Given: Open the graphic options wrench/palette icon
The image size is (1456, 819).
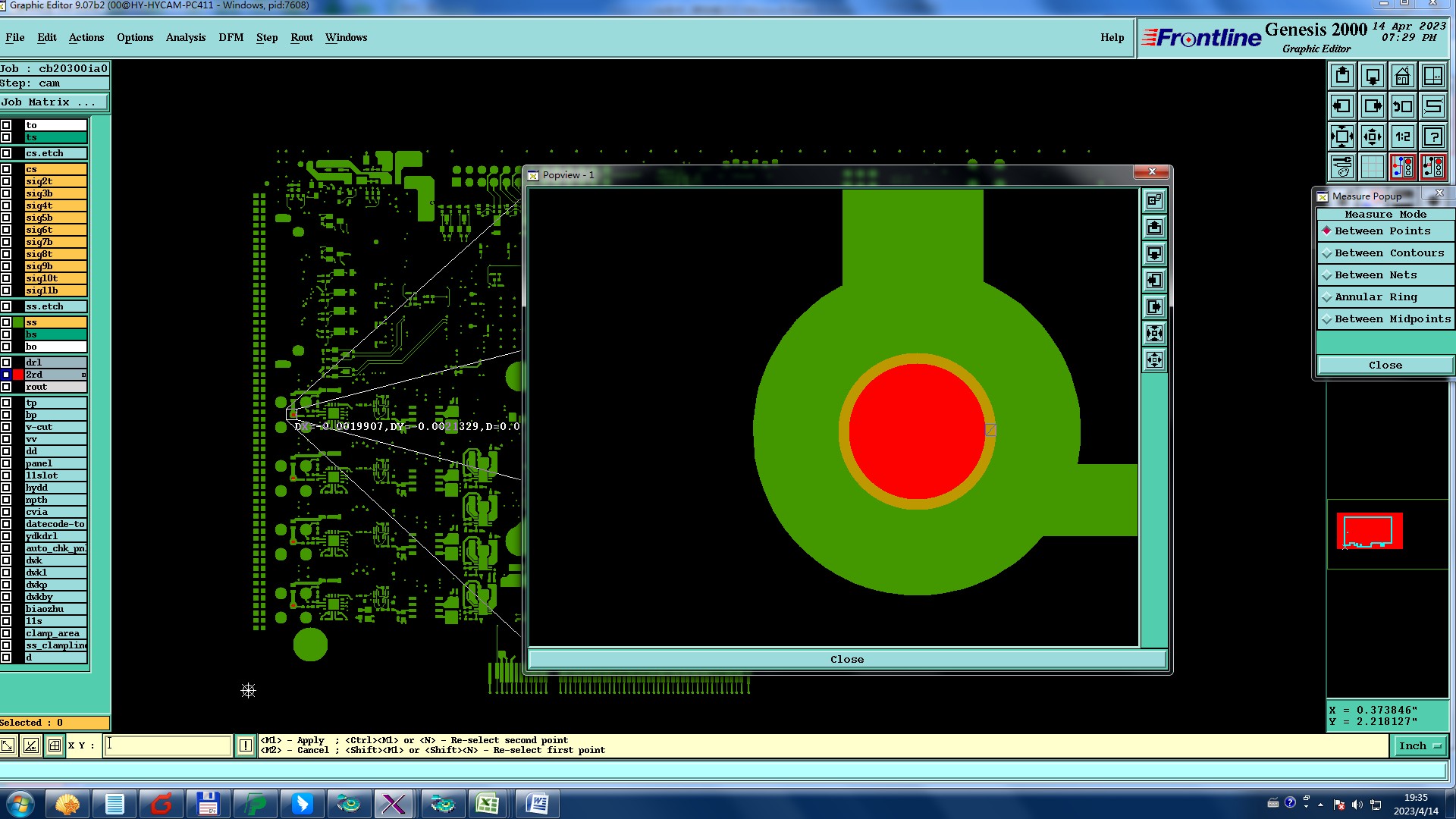Looking at the screenshot, I should [x=1342, y=167].
